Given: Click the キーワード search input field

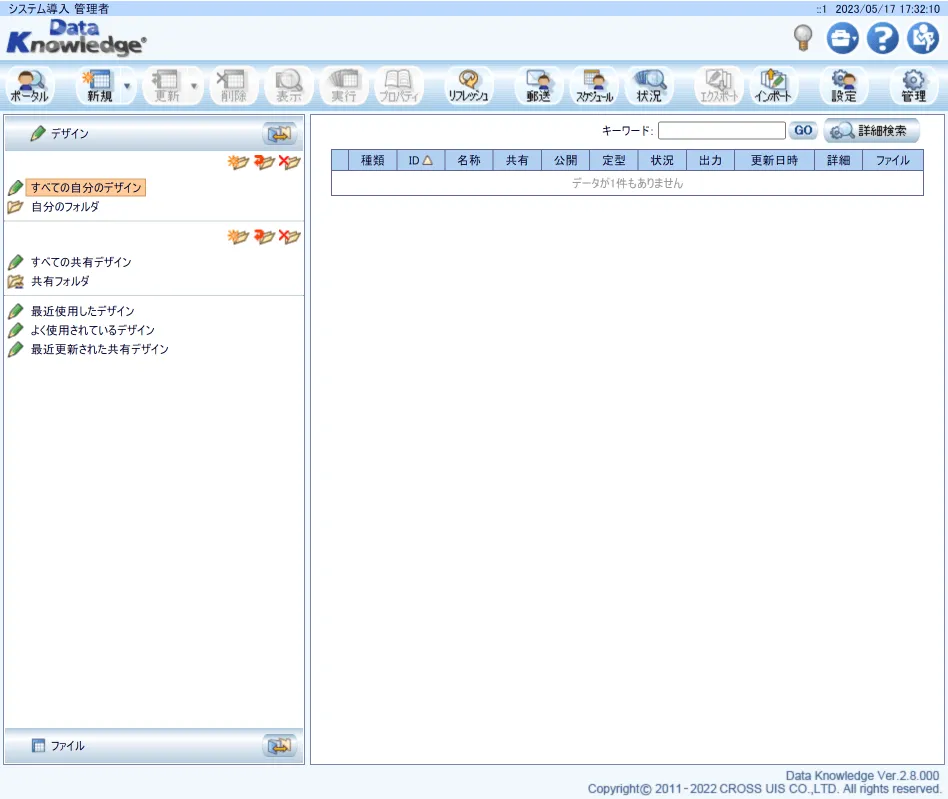Looking at the screenshot, I should pyautogui.click(x=721, y=131).
